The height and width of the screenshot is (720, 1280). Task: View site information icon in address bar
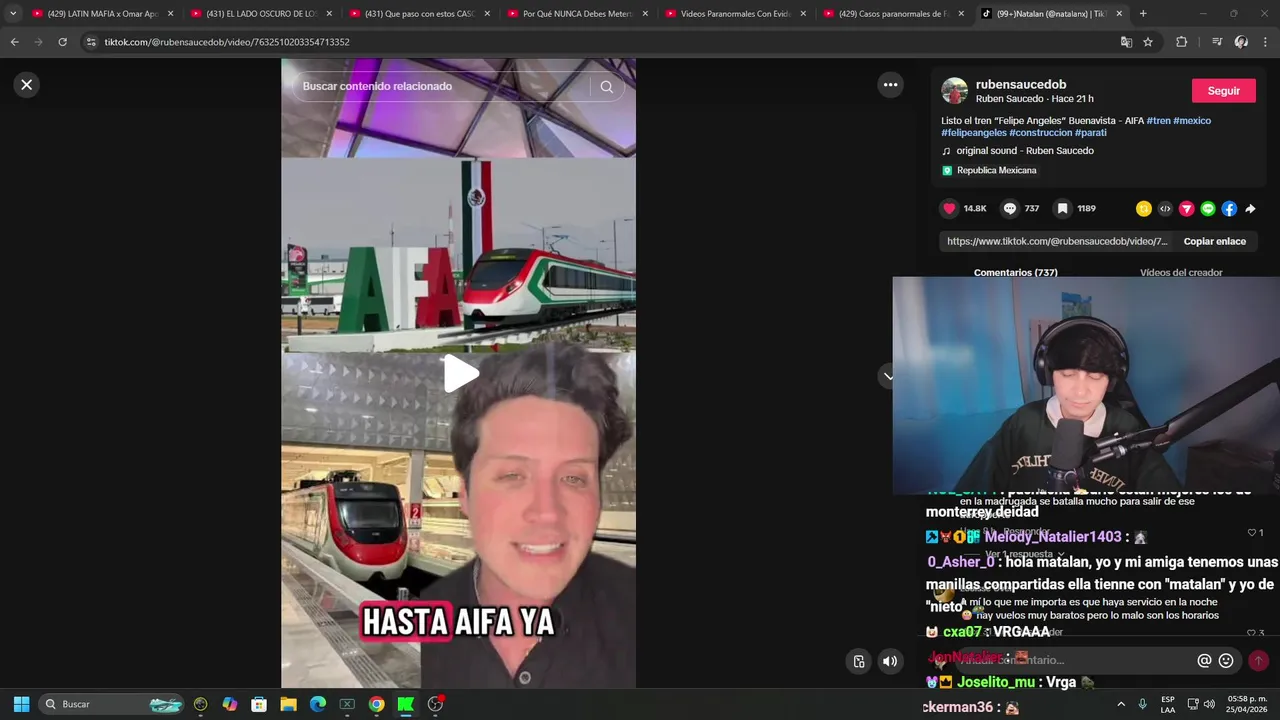[91, 42]
